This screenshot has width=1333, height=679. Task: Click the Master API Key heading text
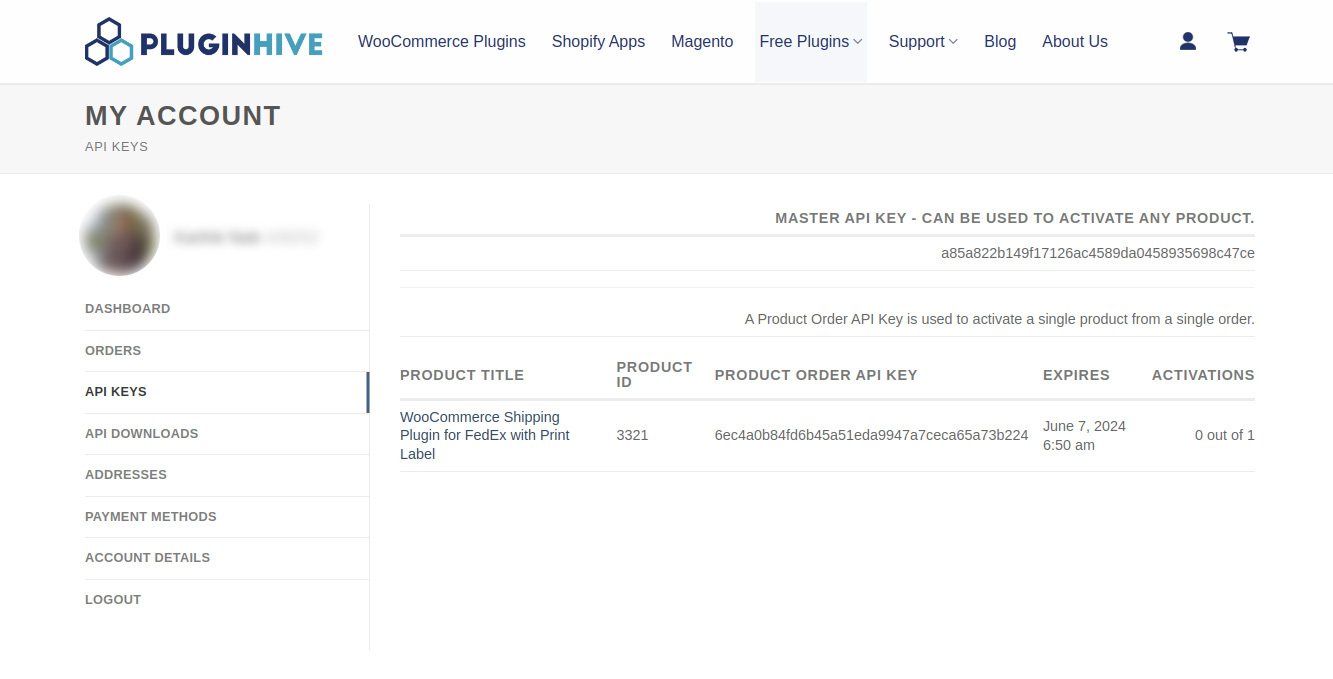[x=1015, y=218]
